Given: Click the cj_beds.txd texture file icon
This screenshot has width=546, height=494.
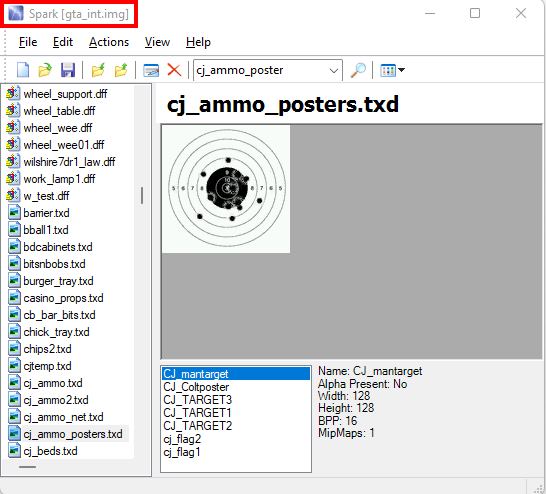Looking at the screenshot, I should 14,450.
